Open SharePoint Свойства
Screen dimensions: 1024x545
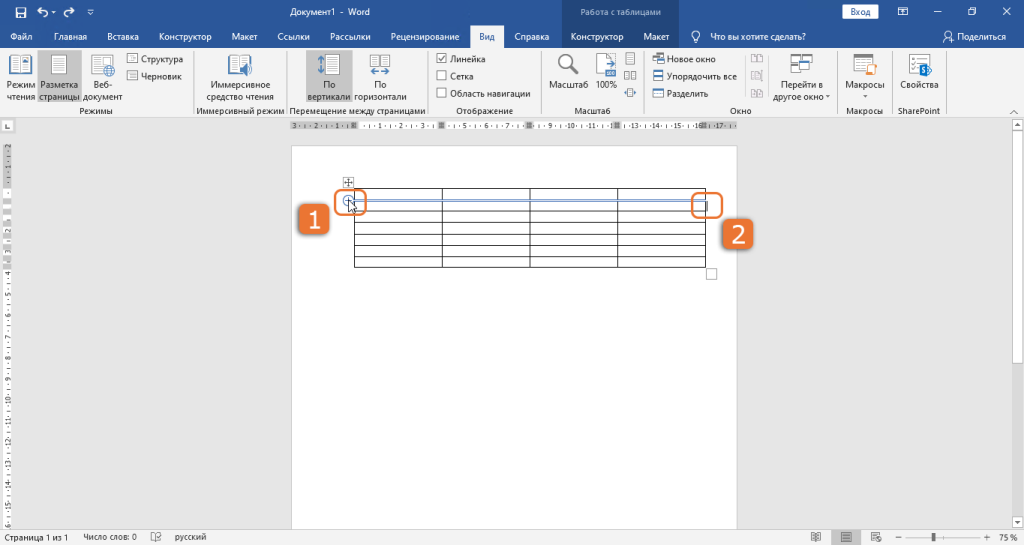[919, 72]
